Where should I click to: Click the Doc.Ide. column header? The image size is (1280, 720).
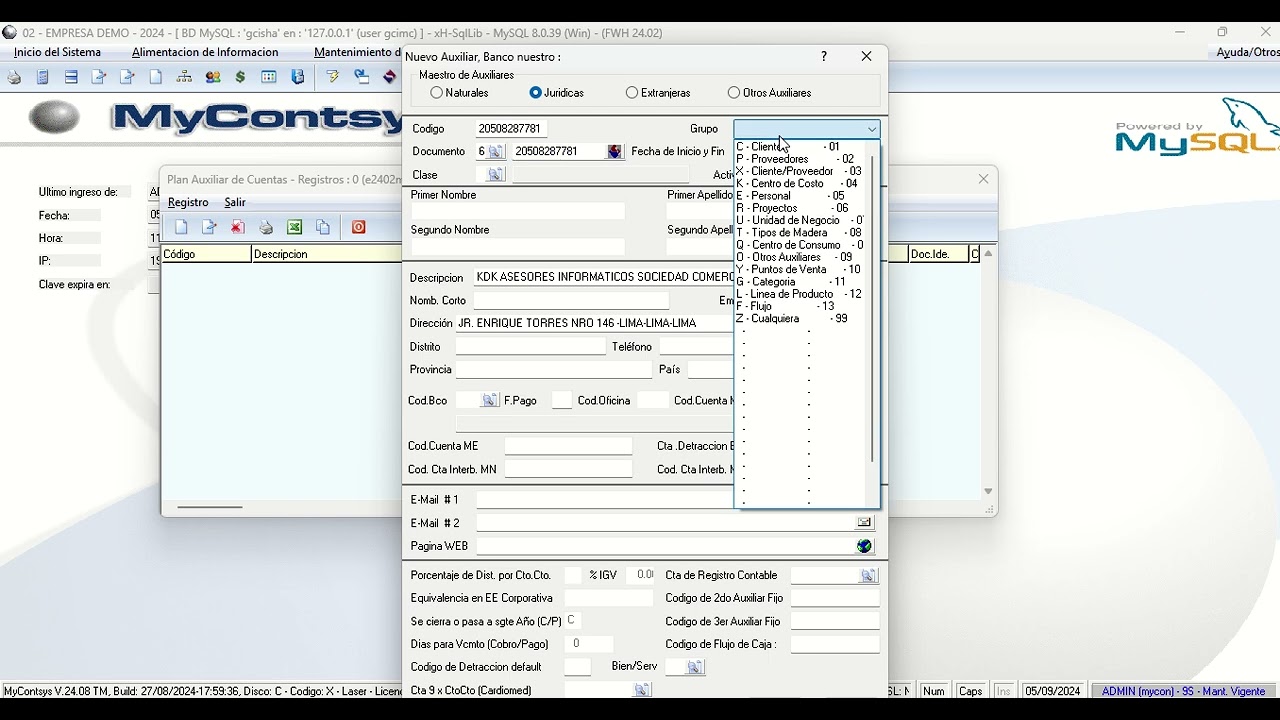click(938, 254)
